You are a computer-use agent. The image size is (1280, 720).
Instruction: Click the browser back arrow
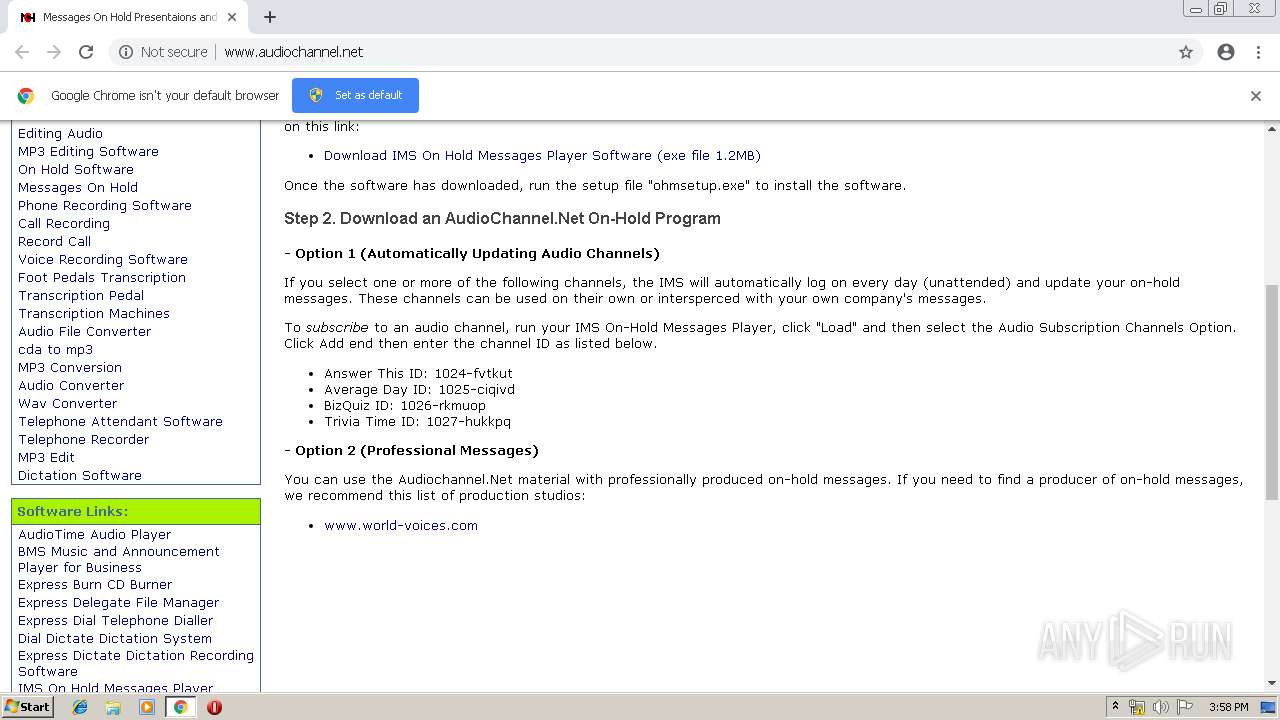click(22, 52)
